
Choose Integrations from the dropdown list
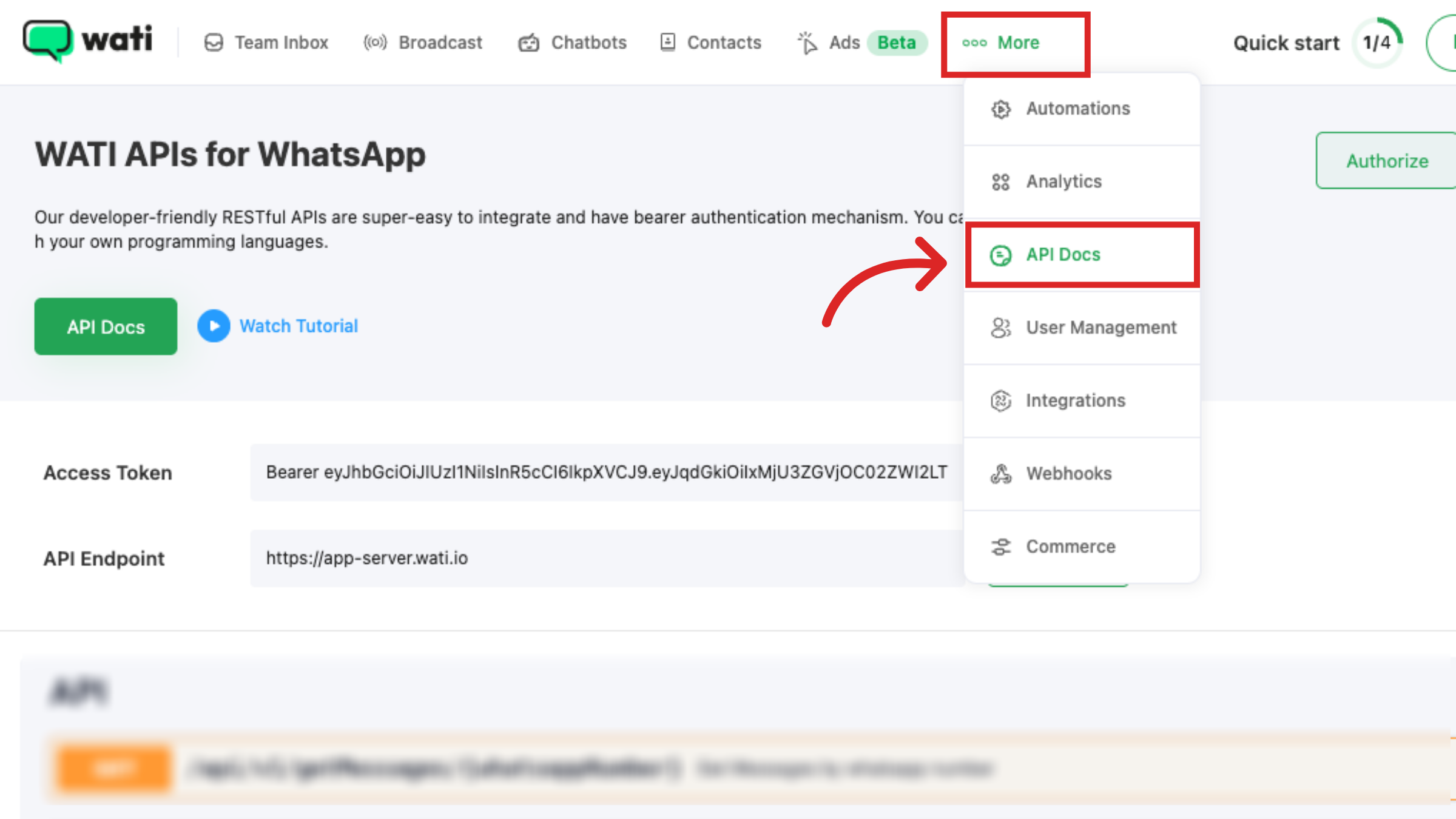(1076, 400)
